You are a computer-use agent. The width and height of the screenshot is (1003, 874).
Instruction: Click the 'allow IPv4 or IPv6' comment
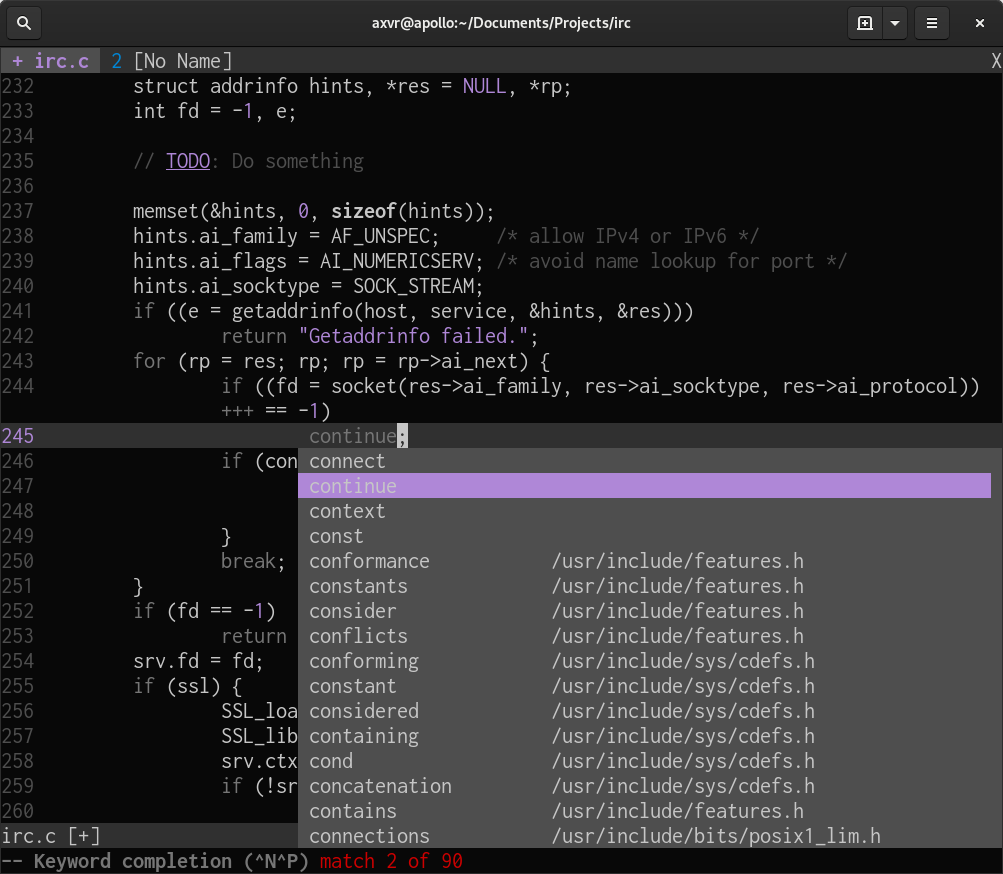[628, 235]
